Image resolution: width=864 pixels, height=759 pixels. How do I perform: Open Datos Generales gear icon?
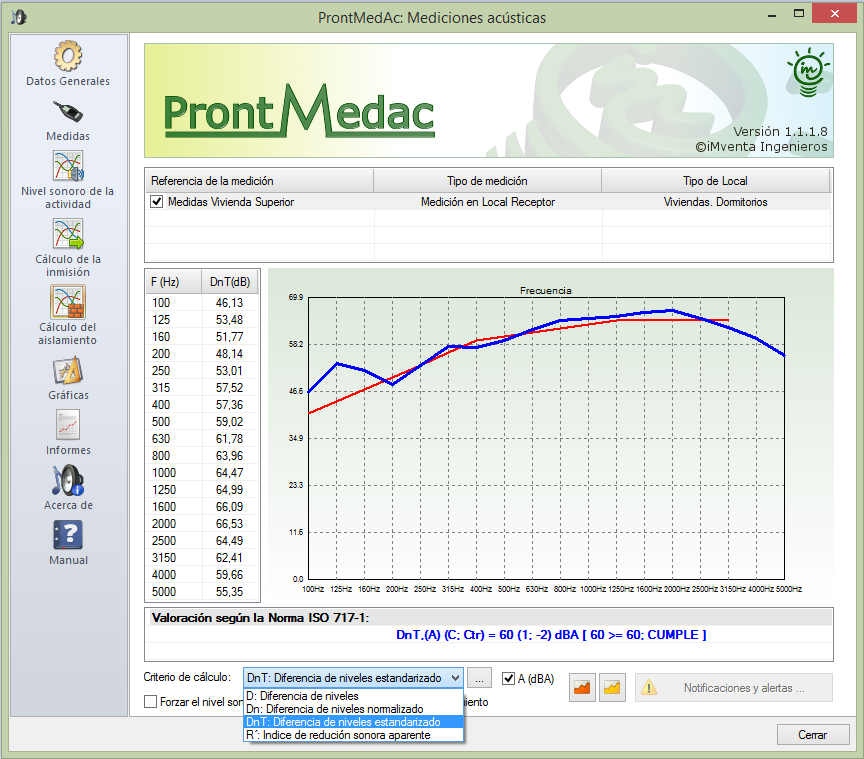(x=68, y=56)
